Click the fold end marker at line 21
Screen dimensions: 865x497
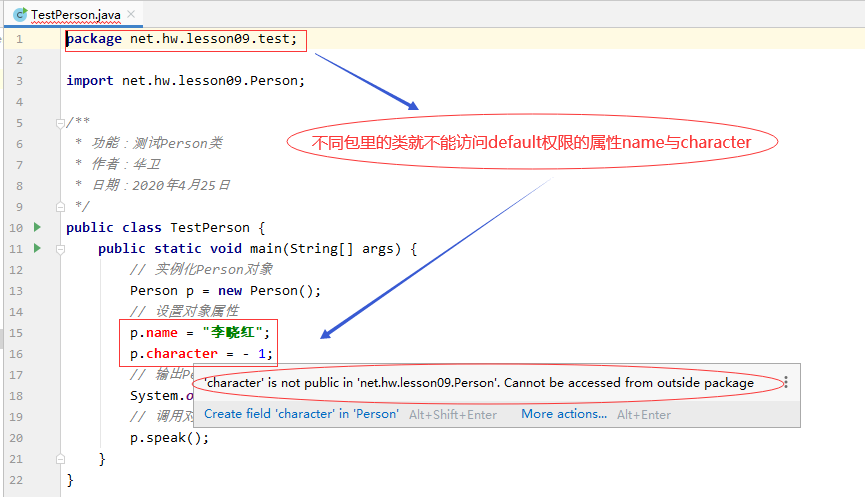[x=61, y=459]
